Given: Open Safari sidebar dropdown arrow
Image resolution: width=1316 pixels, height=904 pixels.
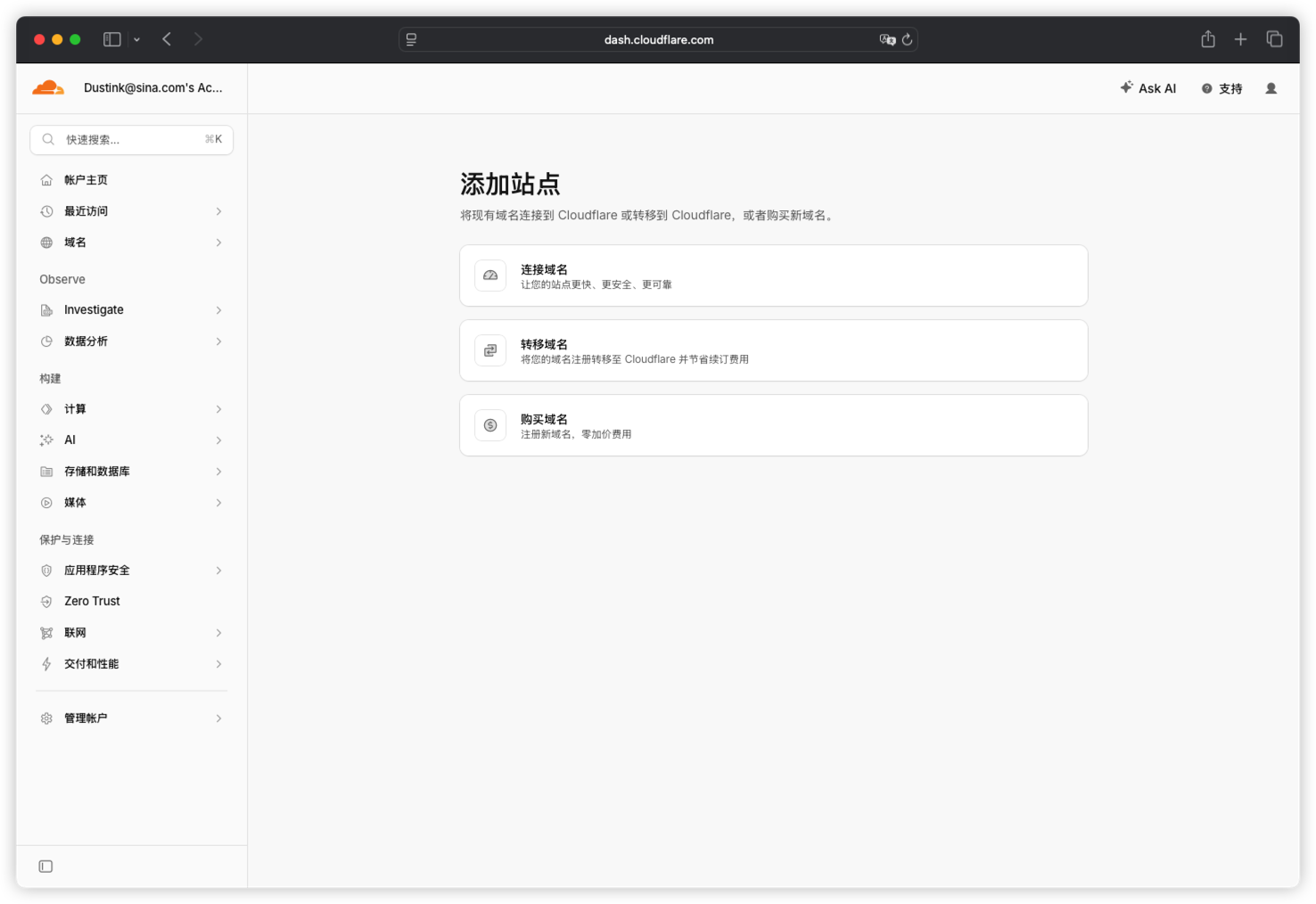Looking at the screenshot, I should click(x=136, y=39).
